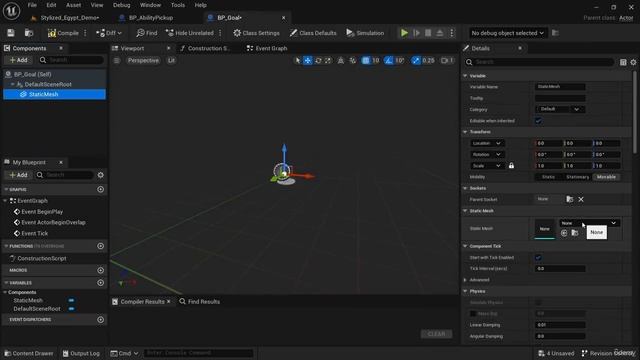The width and height of the screenshot is (640, 360).
Task: Add a new macro with plus icon
Action: (x=100, y=270)
